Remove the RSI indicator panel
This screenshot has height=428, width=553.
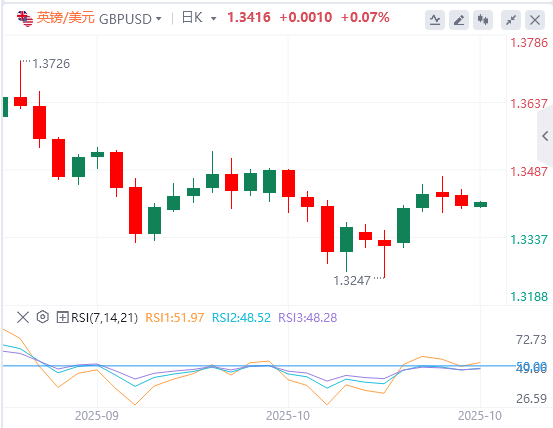click(23, 317)
